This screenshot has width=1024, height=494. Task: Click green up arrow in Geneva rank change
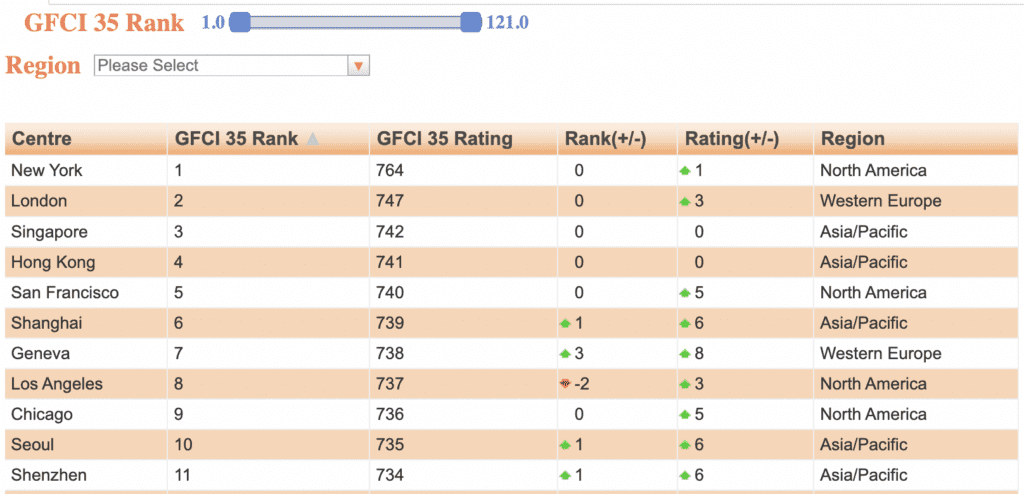pos(565,354)
